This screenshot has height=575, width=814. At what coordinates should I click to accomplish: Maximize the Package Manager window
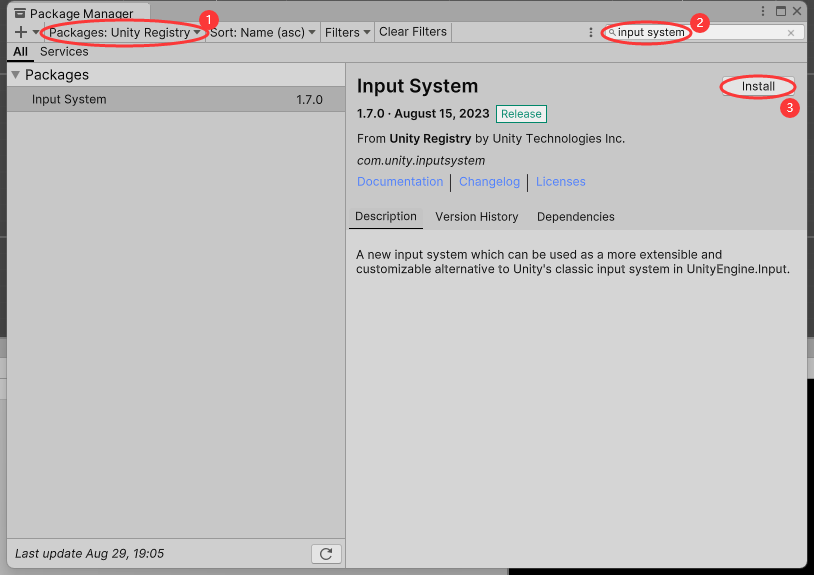click(x=781, y=11)
